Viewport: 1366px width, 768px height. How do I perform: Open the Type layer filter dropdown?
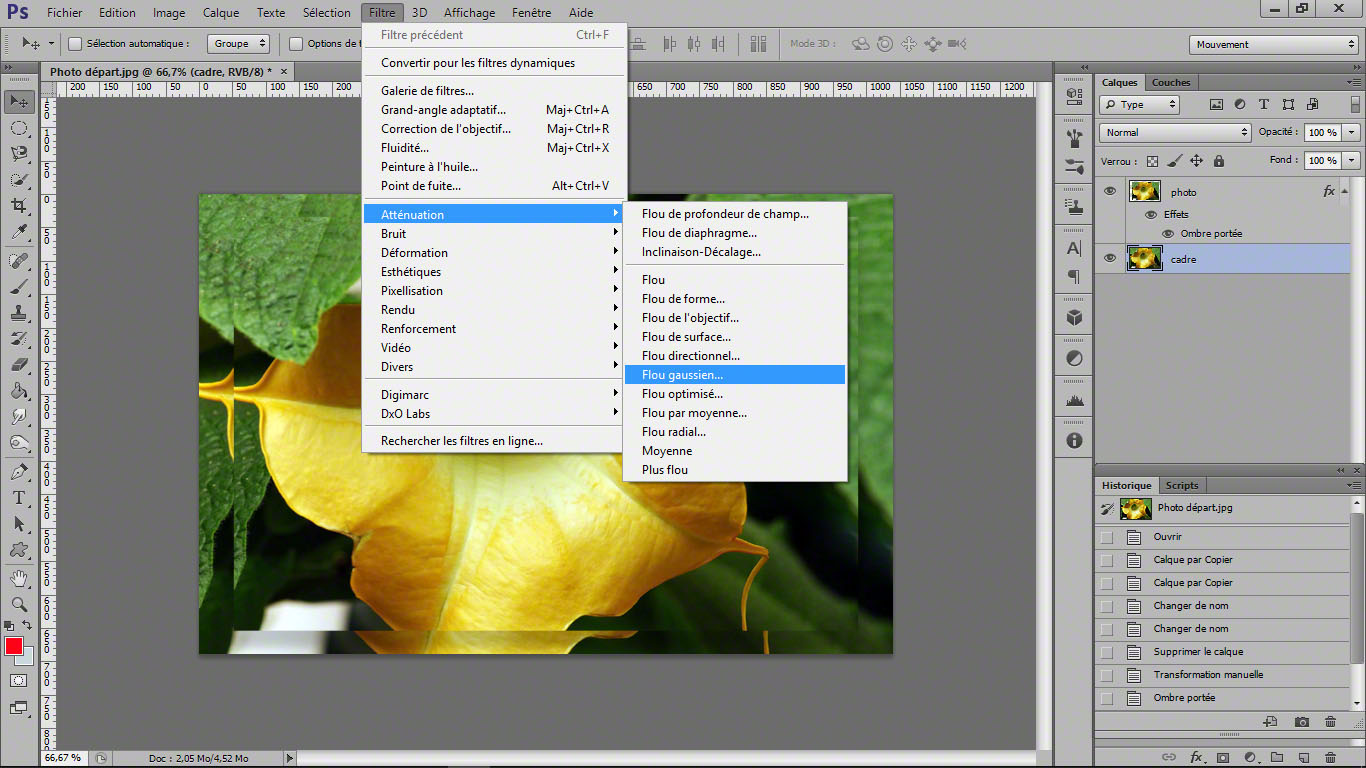pos(1139,104)
